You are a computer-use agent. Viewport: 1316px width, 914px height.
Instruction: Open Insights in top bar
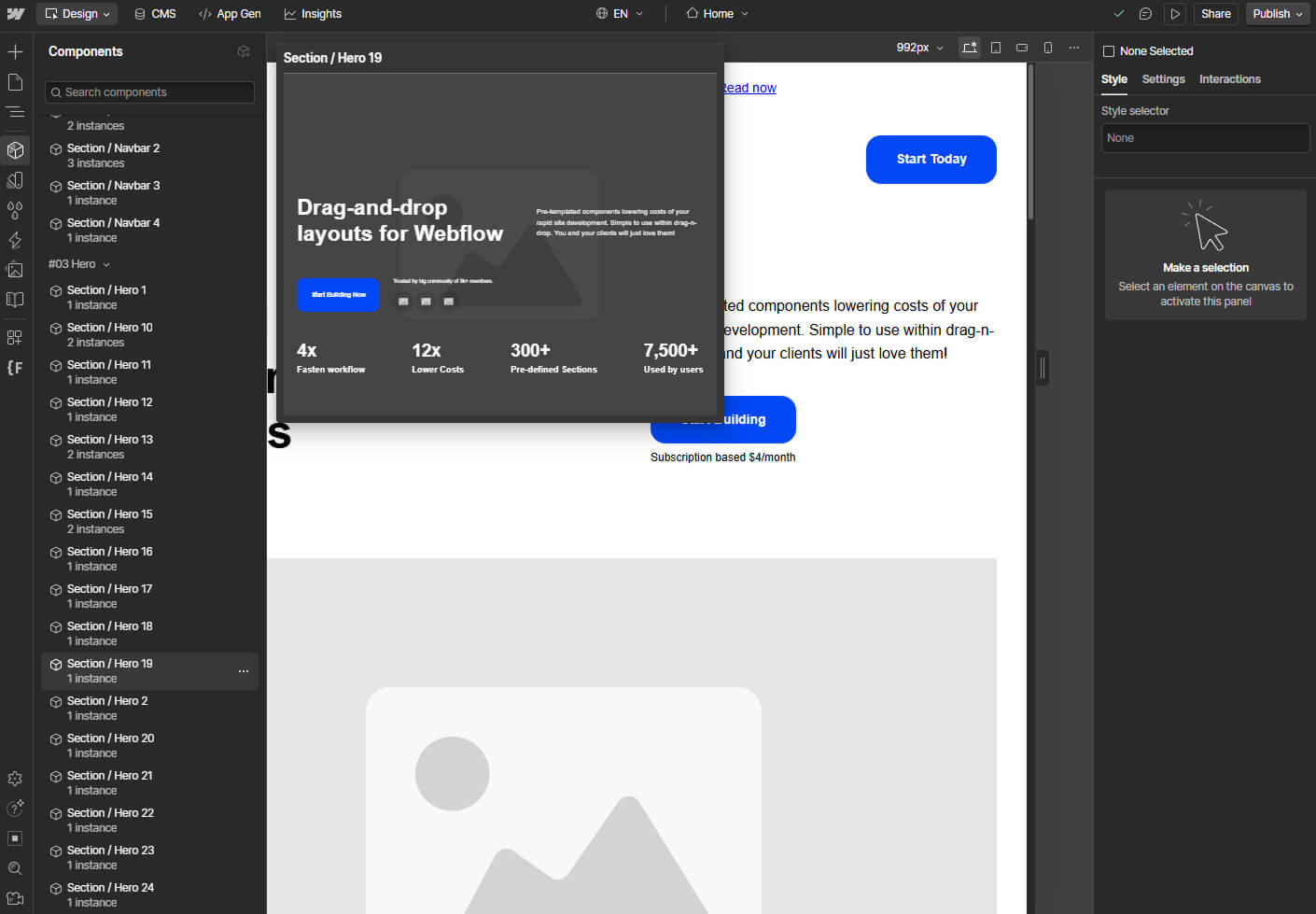coord(313,14)
